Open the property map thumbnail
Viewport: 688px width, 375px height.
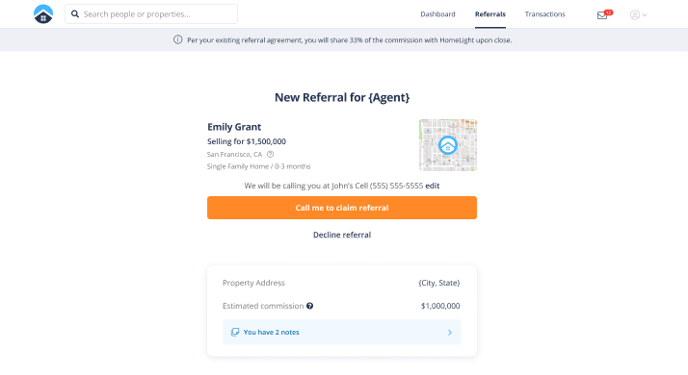[448, 145]
